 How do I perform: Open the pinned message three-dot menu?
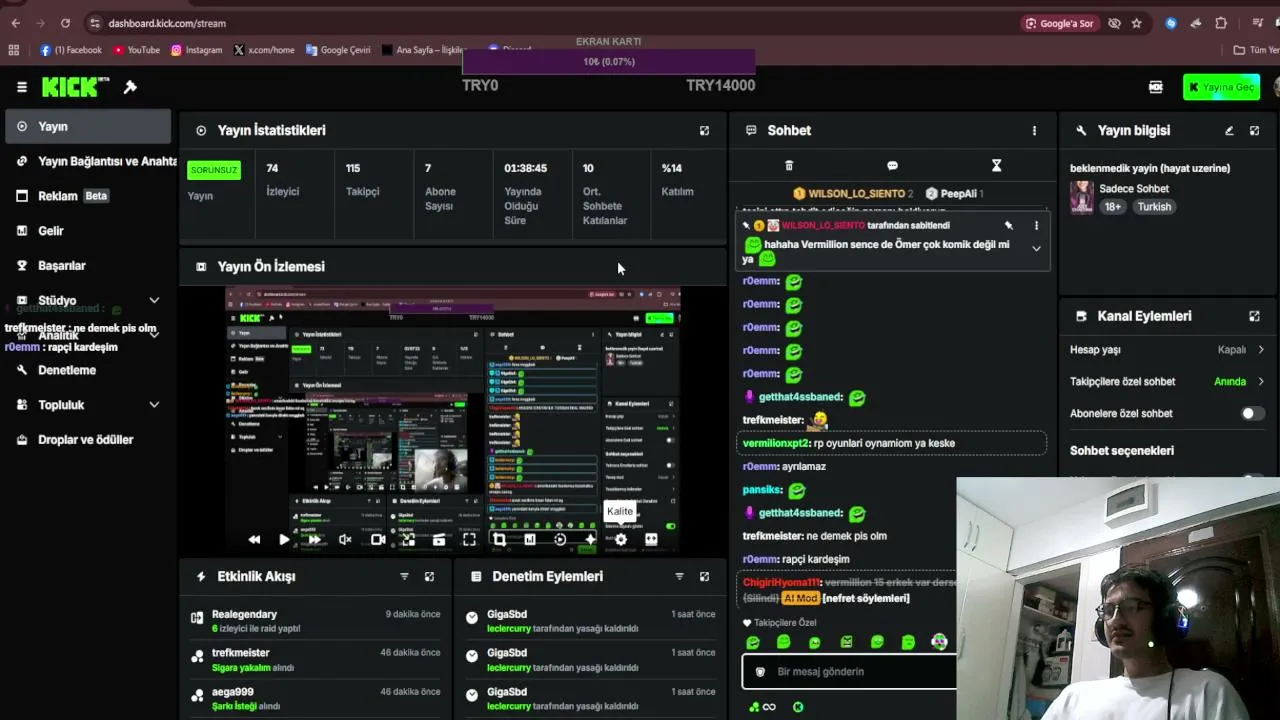coord(1036,226)
